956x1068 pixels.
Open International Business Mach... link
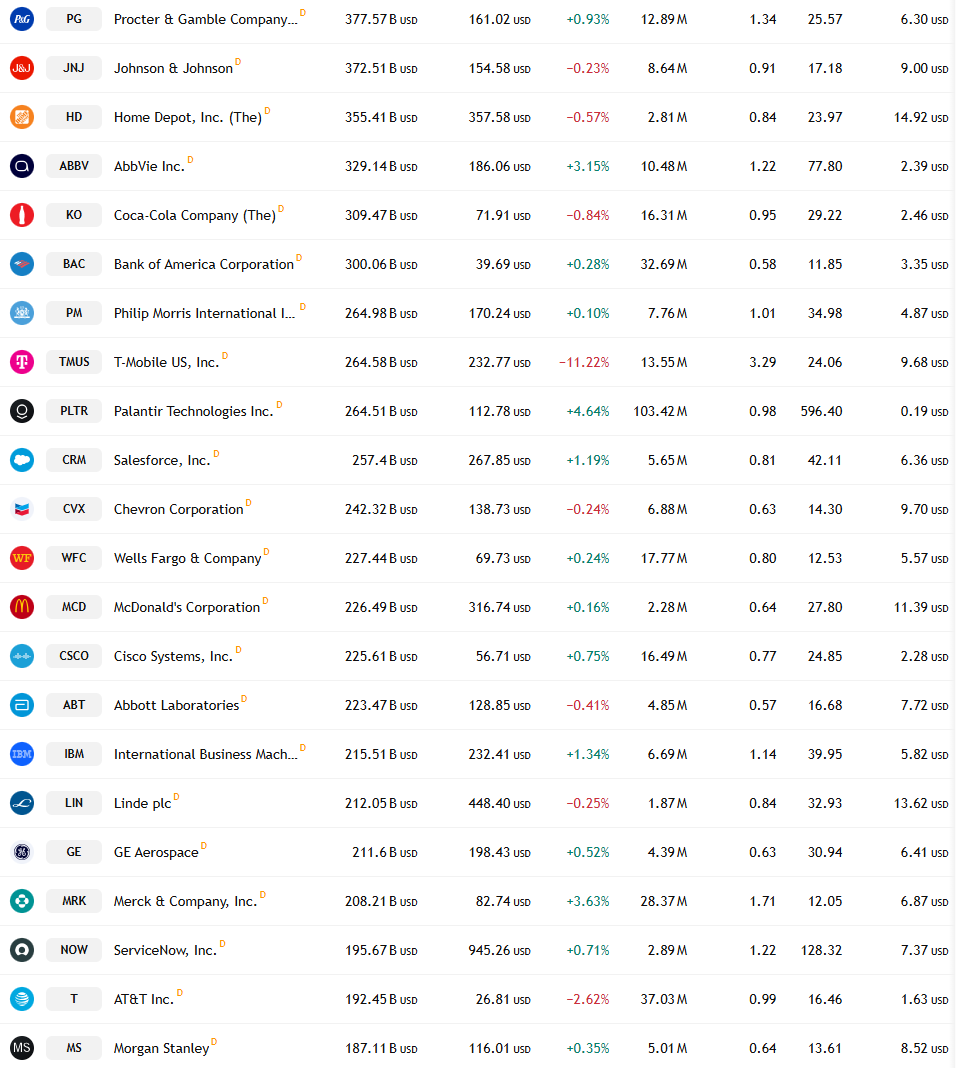206,754
